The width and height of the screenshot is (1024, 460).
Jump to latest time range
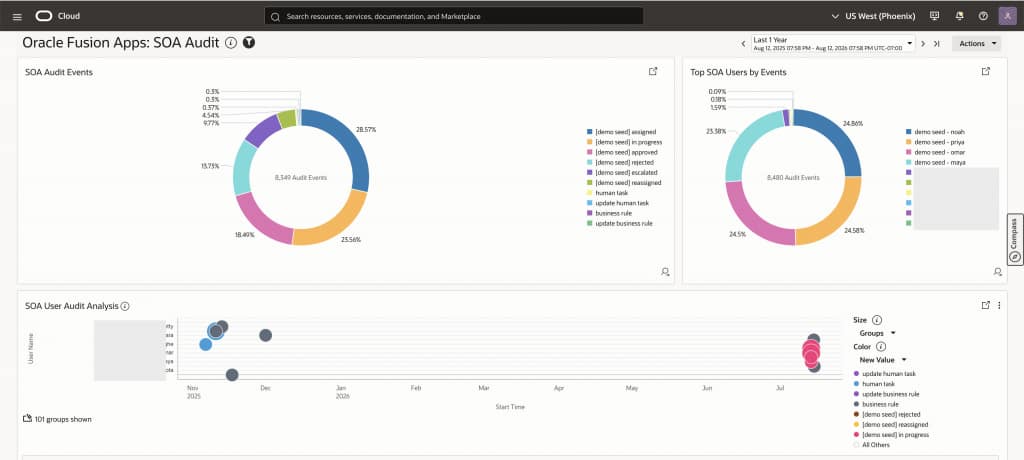coord(936,44)
